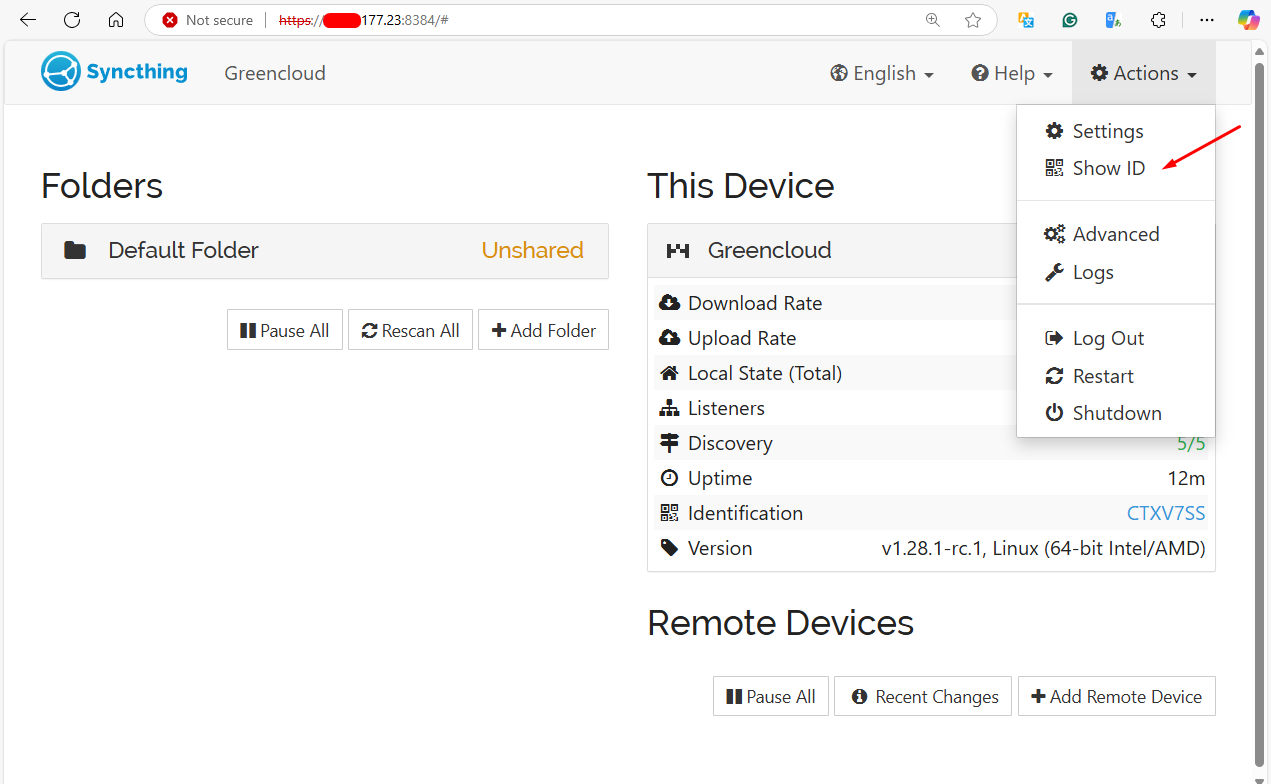Click the Upload Rate cloud icon

click(670, 338)
